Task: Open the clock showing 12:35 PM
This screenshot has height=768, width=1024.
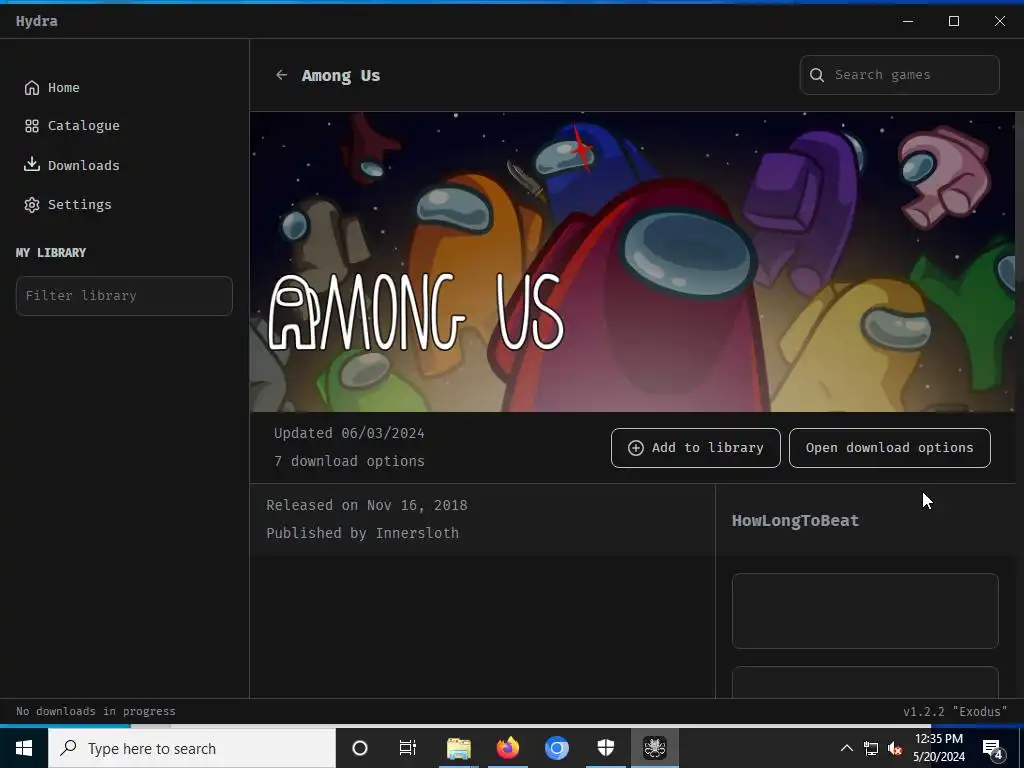Action: click(939, 748)
